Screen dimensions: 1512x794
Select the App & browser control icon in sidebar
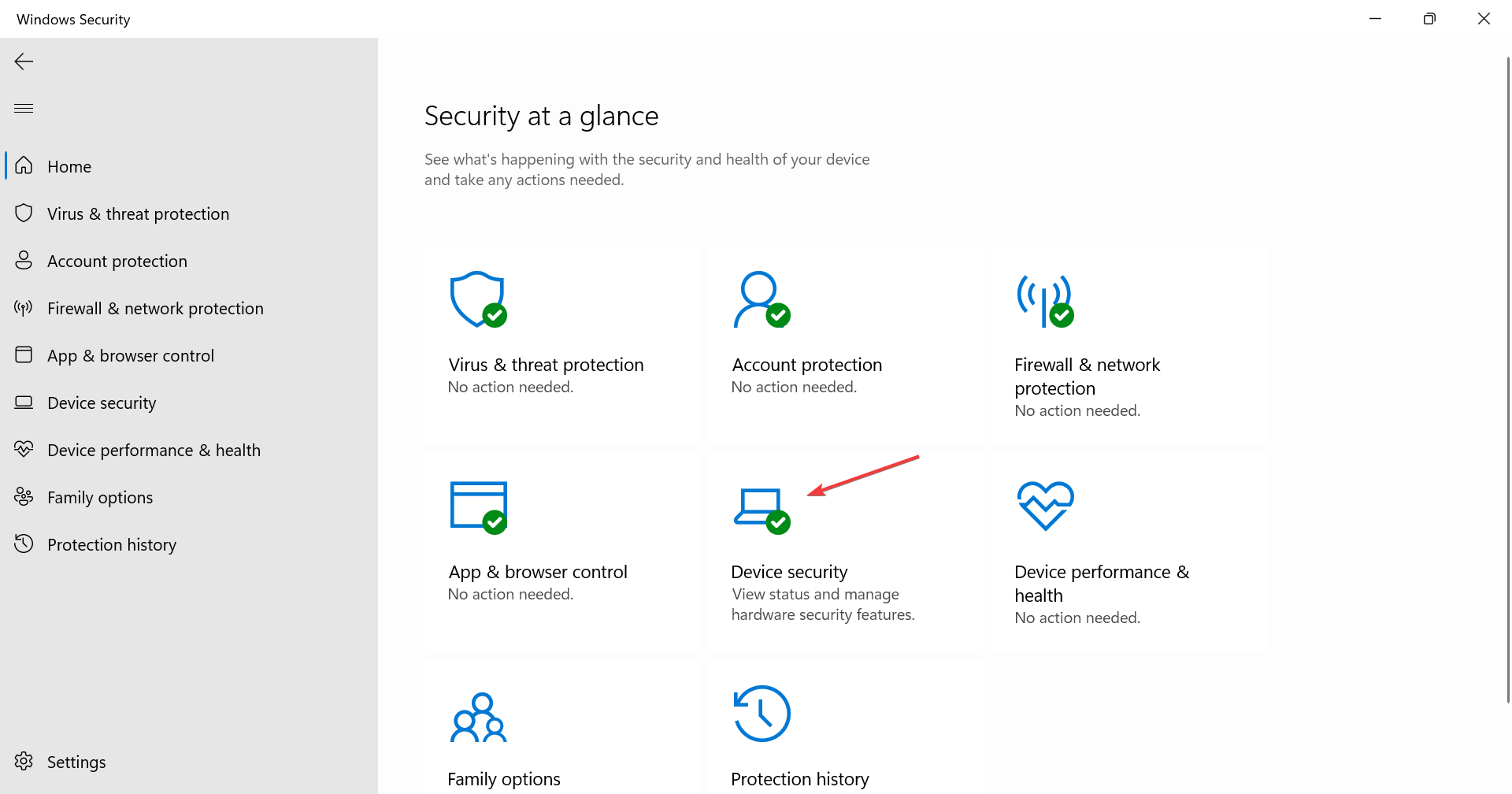23,354
